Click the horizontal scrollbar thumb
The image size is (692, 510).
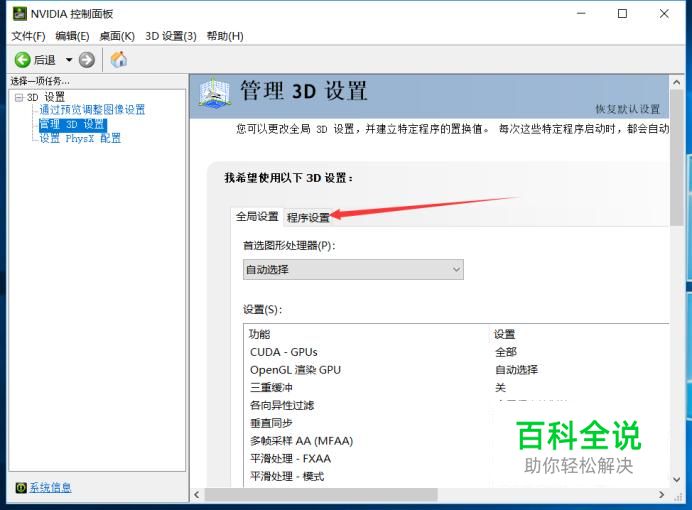click(x=321, y=495)
